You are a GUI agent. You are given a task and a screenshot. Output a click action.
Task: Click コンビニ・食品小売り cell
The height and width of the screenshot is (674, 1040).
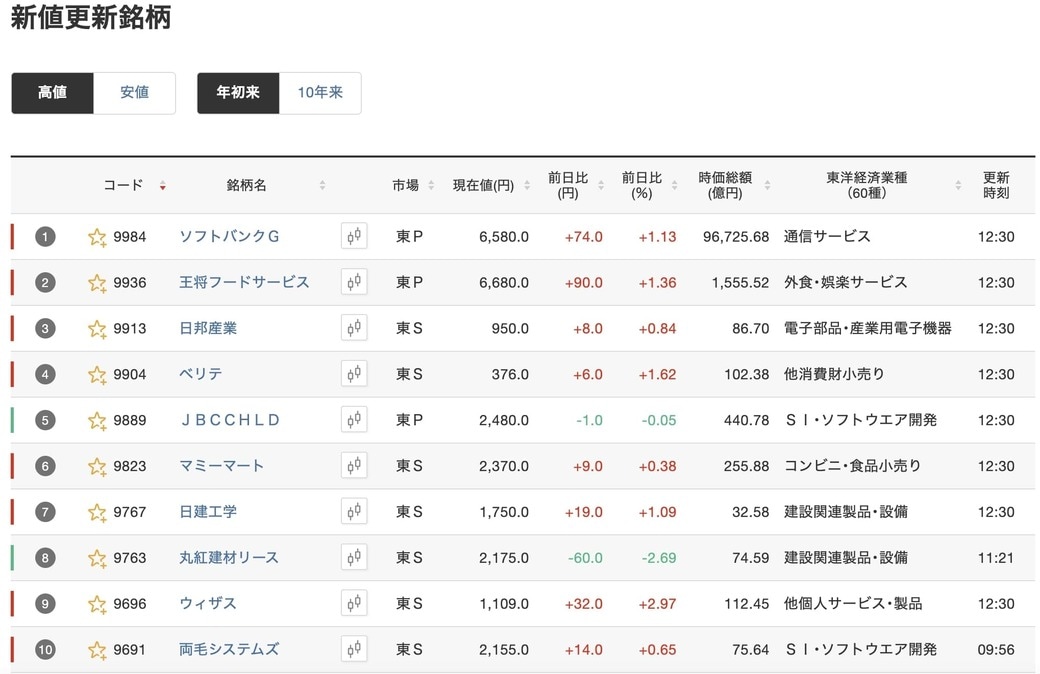click(853, 466)
